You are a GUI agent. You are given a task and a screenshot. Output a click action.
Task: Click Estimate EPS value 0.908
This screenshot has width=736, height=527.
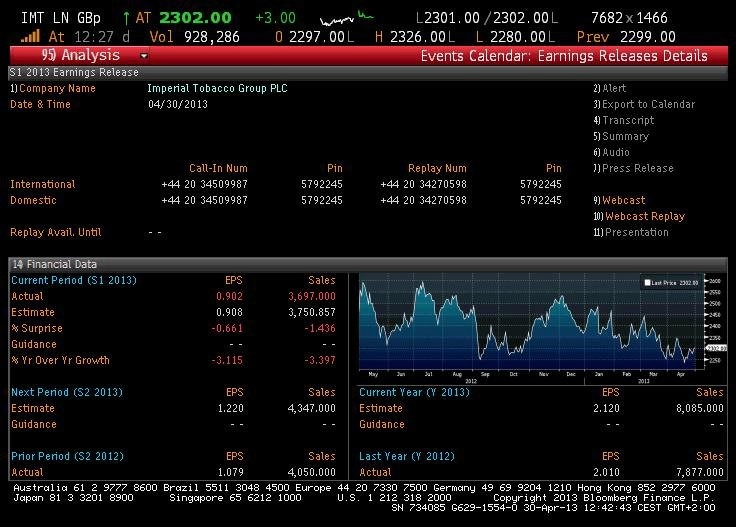[230, 313]
